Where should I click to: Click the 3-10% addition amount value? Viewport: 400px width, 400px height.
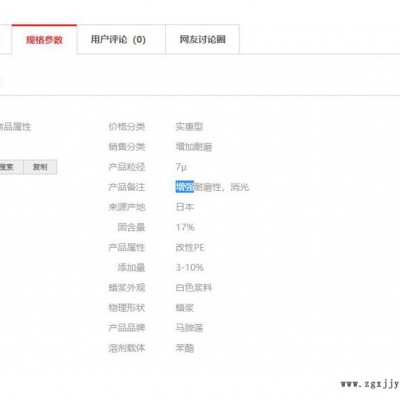tap(190, 267)
